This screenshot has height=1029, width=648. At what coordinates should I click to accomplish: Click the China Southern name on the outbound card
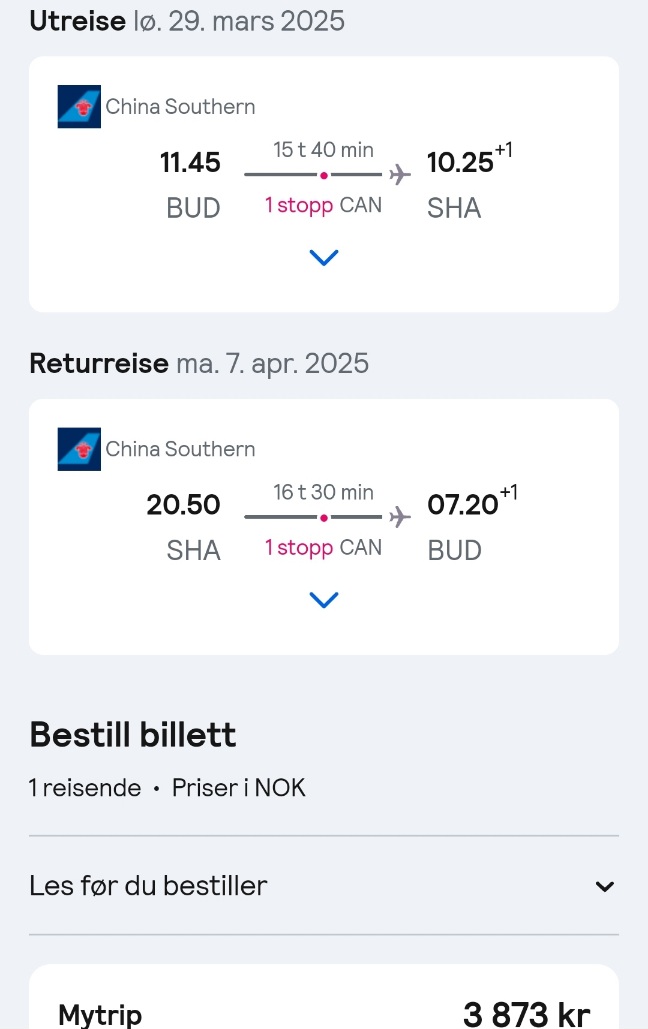coord(181,106)
